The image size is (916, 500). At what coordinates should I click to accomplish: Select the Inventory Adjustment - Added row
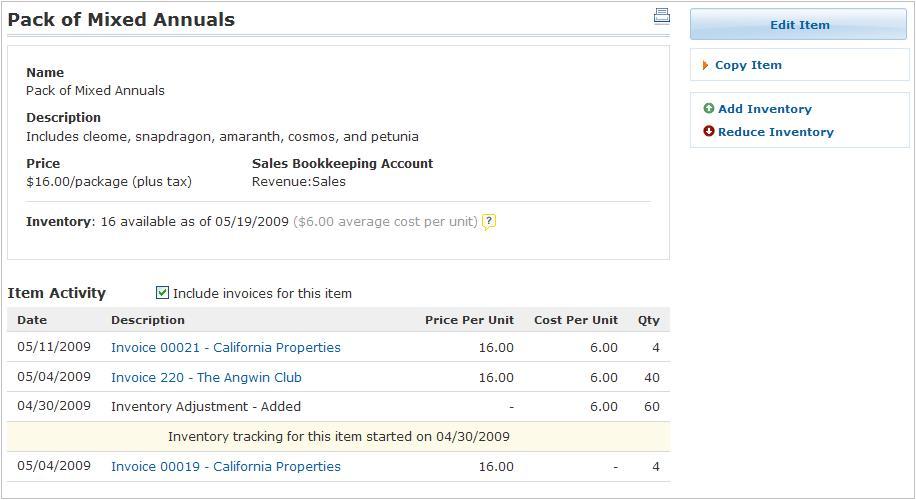click(339, 407)
